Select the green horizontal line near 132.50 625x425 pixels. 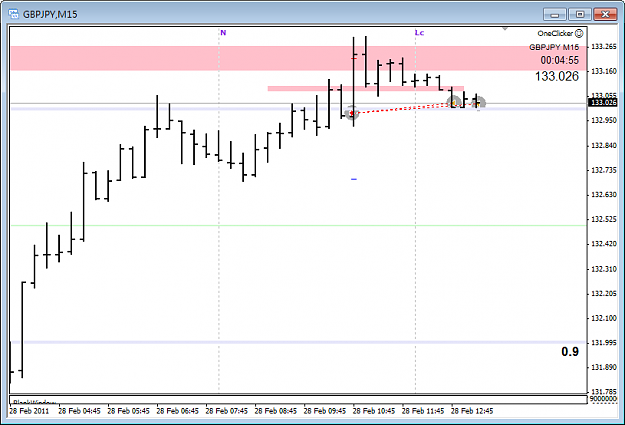coord(298,226)
